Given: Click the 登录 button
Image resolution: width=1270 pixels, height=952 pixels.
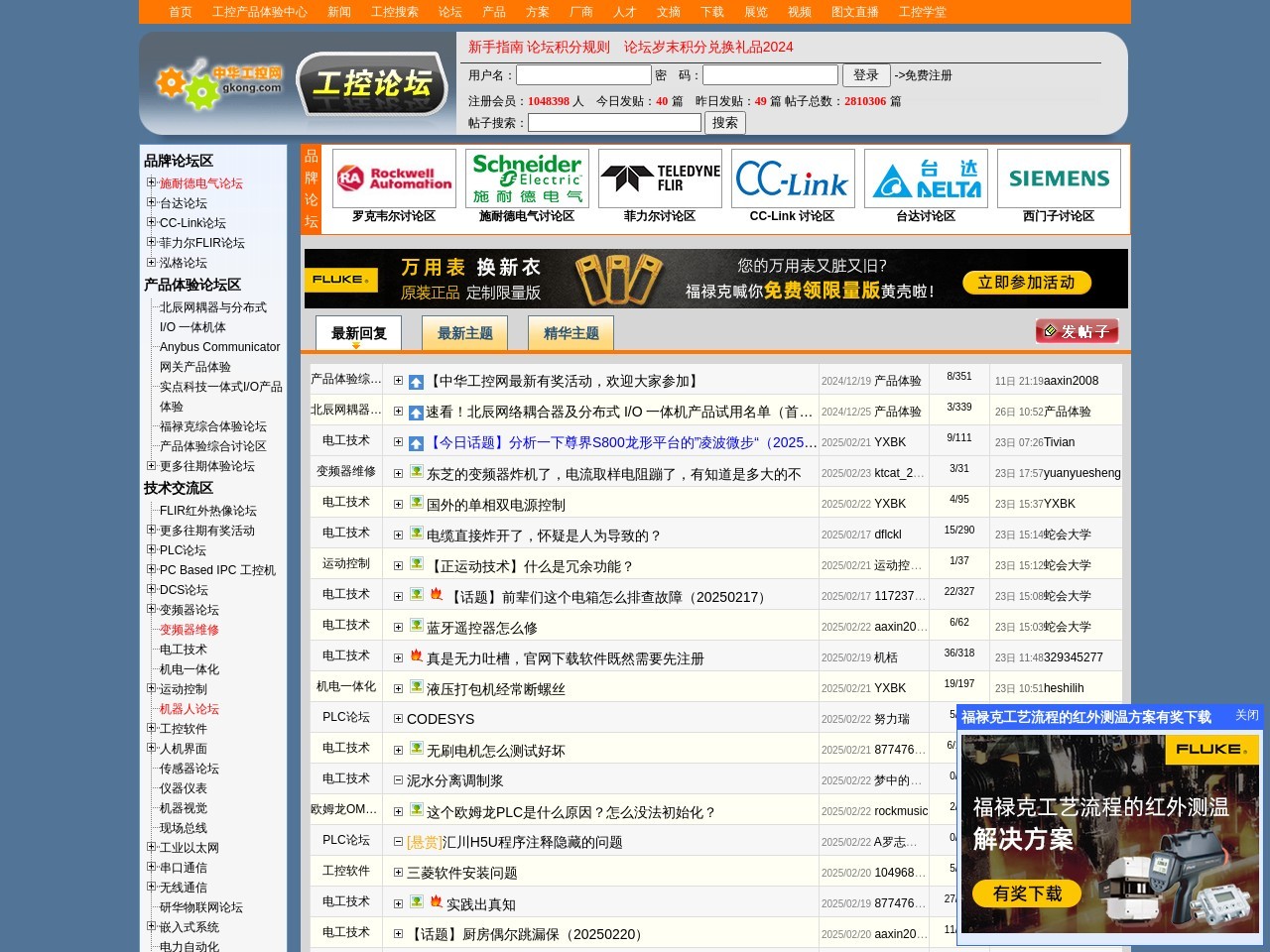Looking at the screenshot, I should pyautogui.click(x=866, y=75).
